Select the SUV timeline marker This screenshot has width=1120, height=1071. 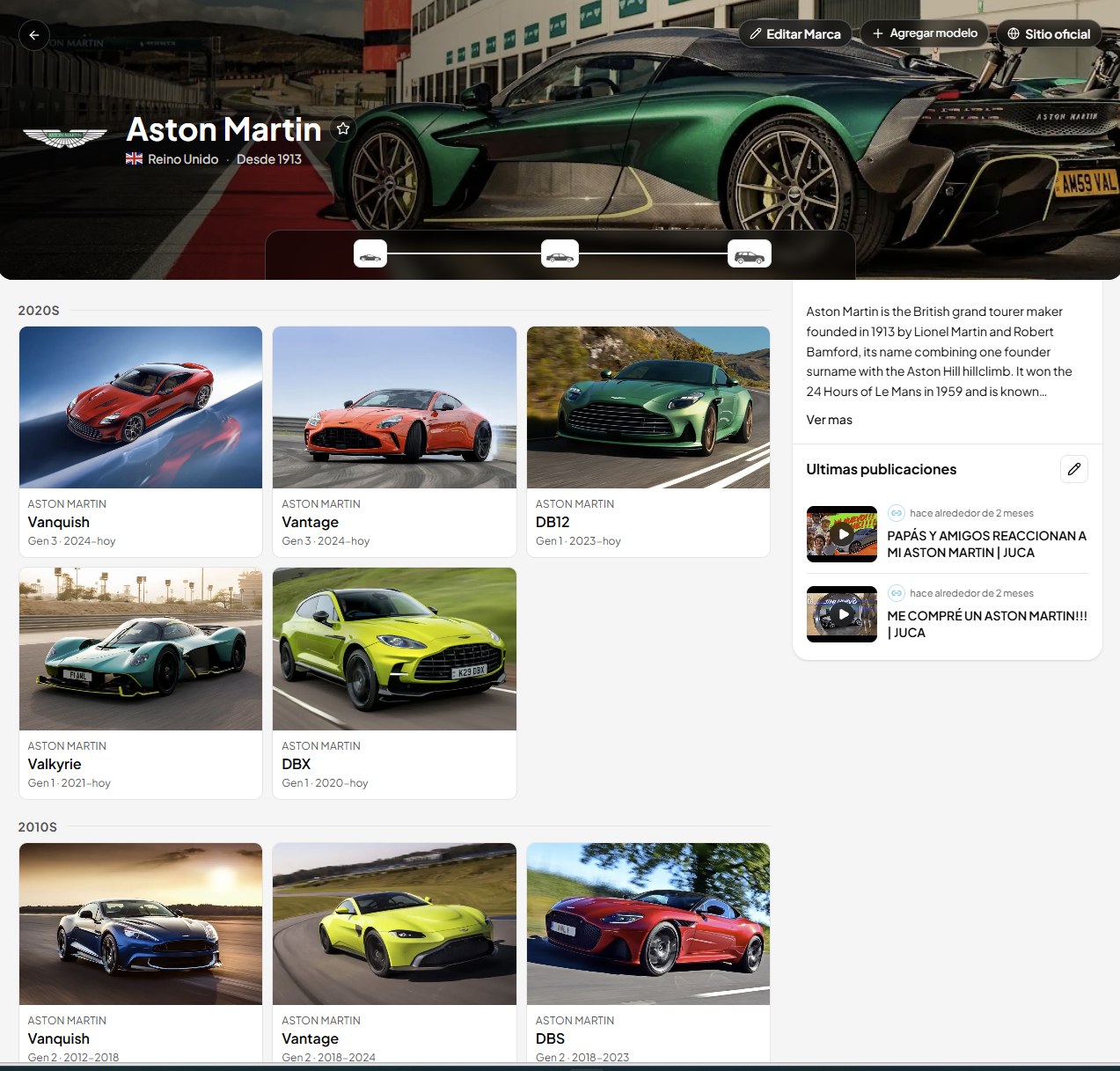[750, 254]
